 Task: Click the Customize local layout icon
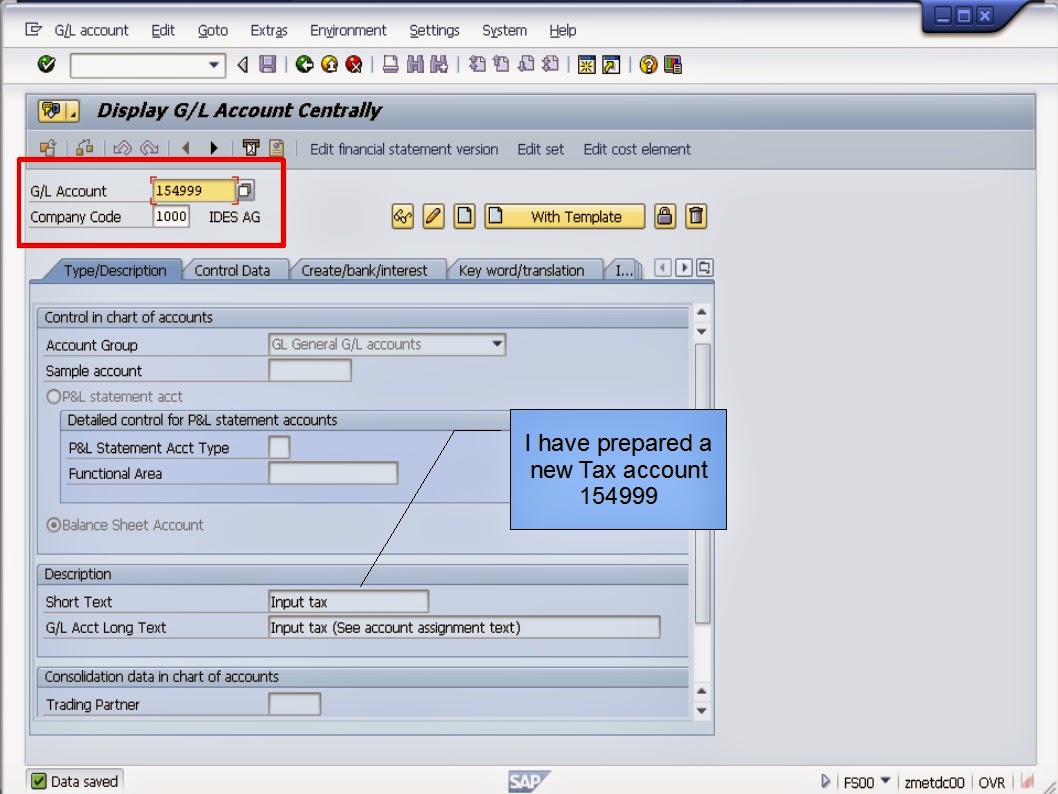pyautogui.click(x=673, y=65)
